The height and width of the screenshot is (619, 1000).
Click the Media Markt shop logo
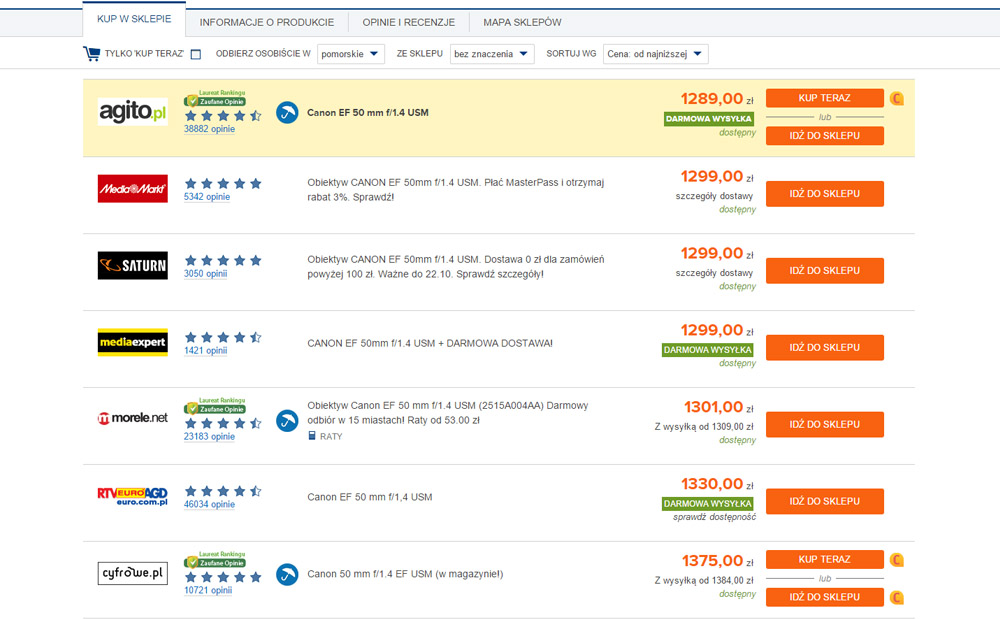pos(133,189)
